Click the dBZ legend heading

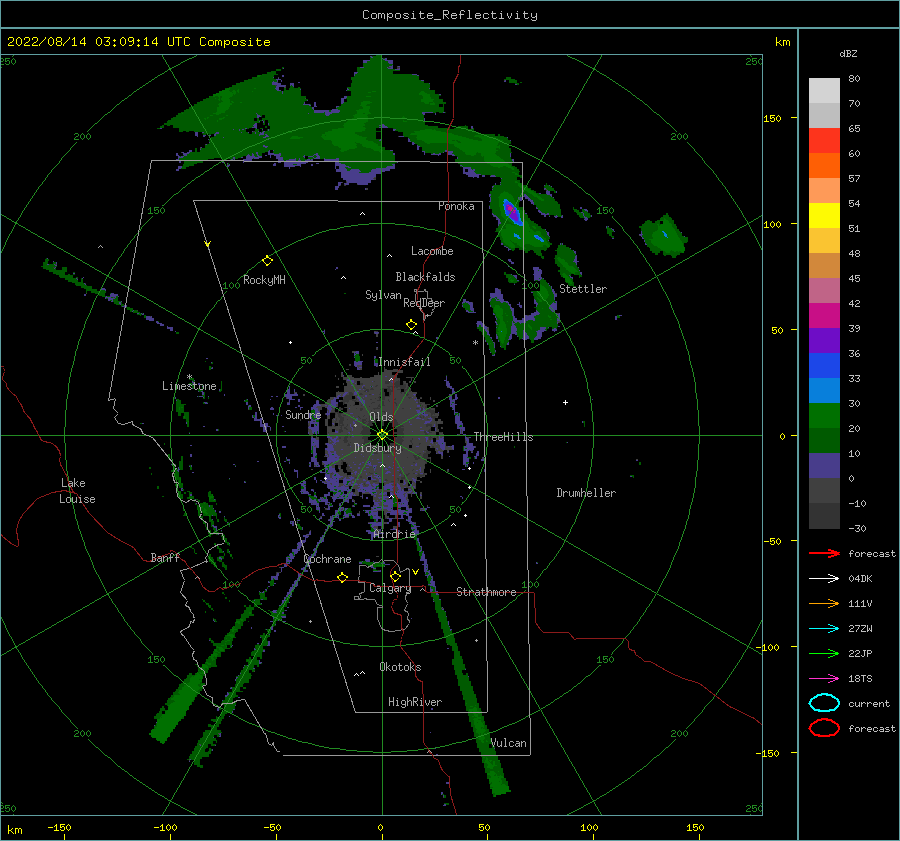coord(848,53)
